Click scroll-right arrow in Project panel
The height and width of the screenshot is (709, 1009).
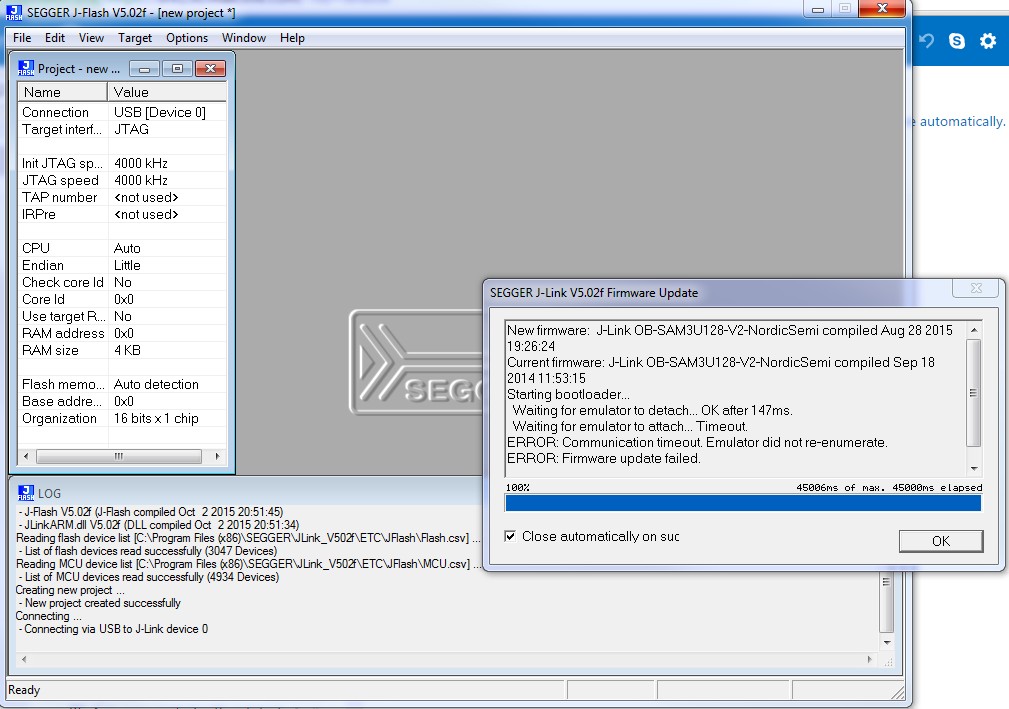pyautogui.click(x=218, y=456)
